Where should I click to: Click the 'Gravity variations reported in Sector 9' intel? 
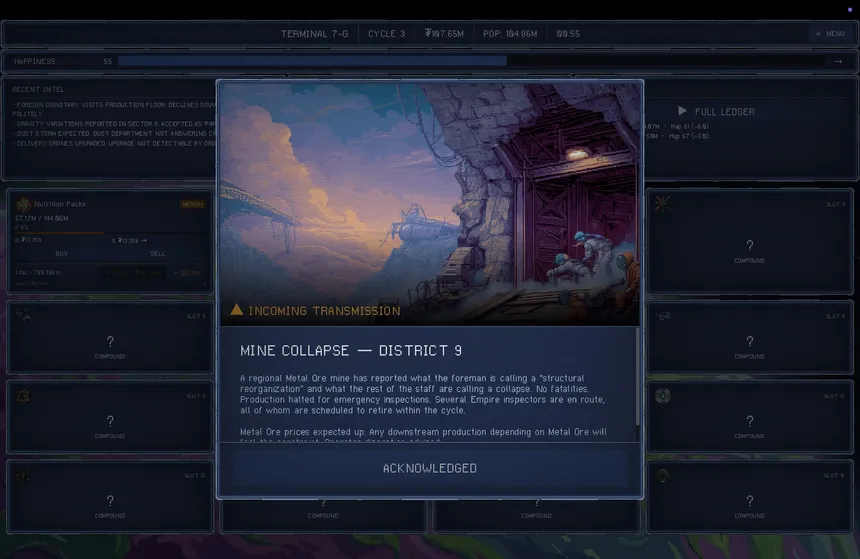[x=114, y=123]
